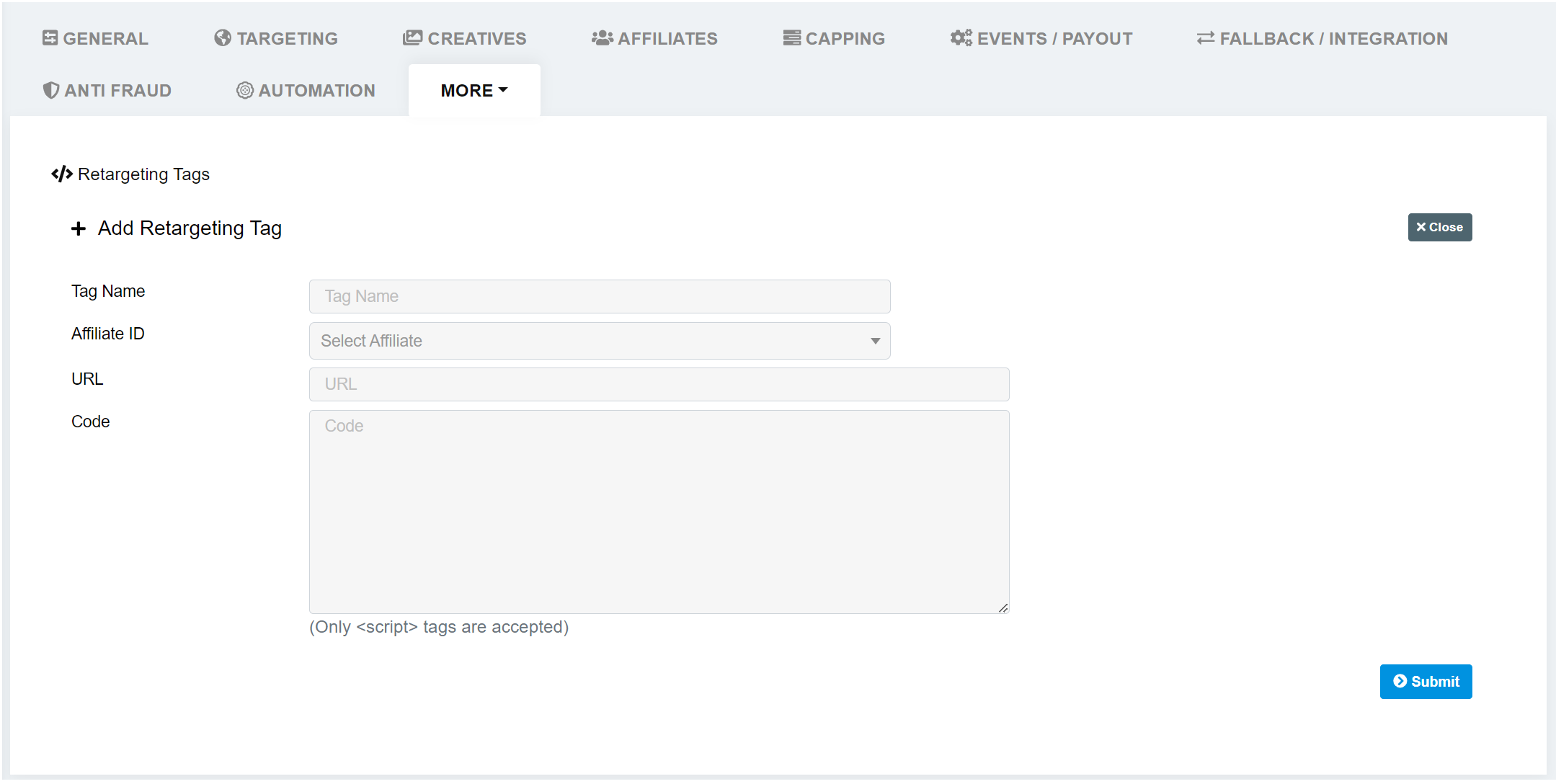
Task: Click the code brackets Retargeting Tags icon
Action: (x=62, y=174)
